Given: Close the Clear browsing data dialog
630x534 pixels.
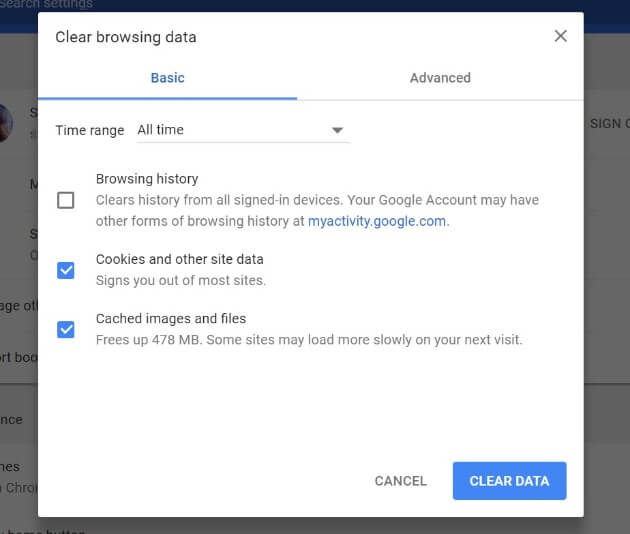Looking at the screenshot, I should tap(560, 36).
